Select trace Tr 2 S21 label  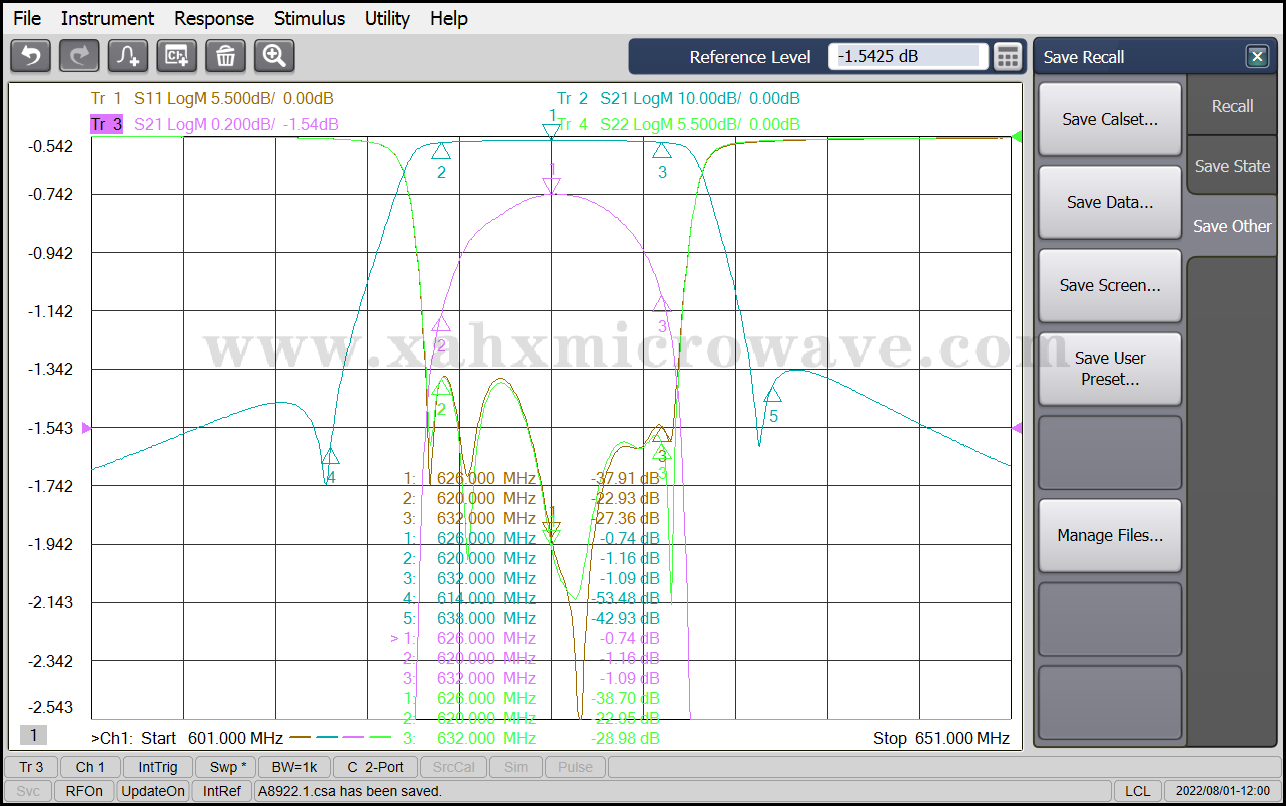[678, 98]
